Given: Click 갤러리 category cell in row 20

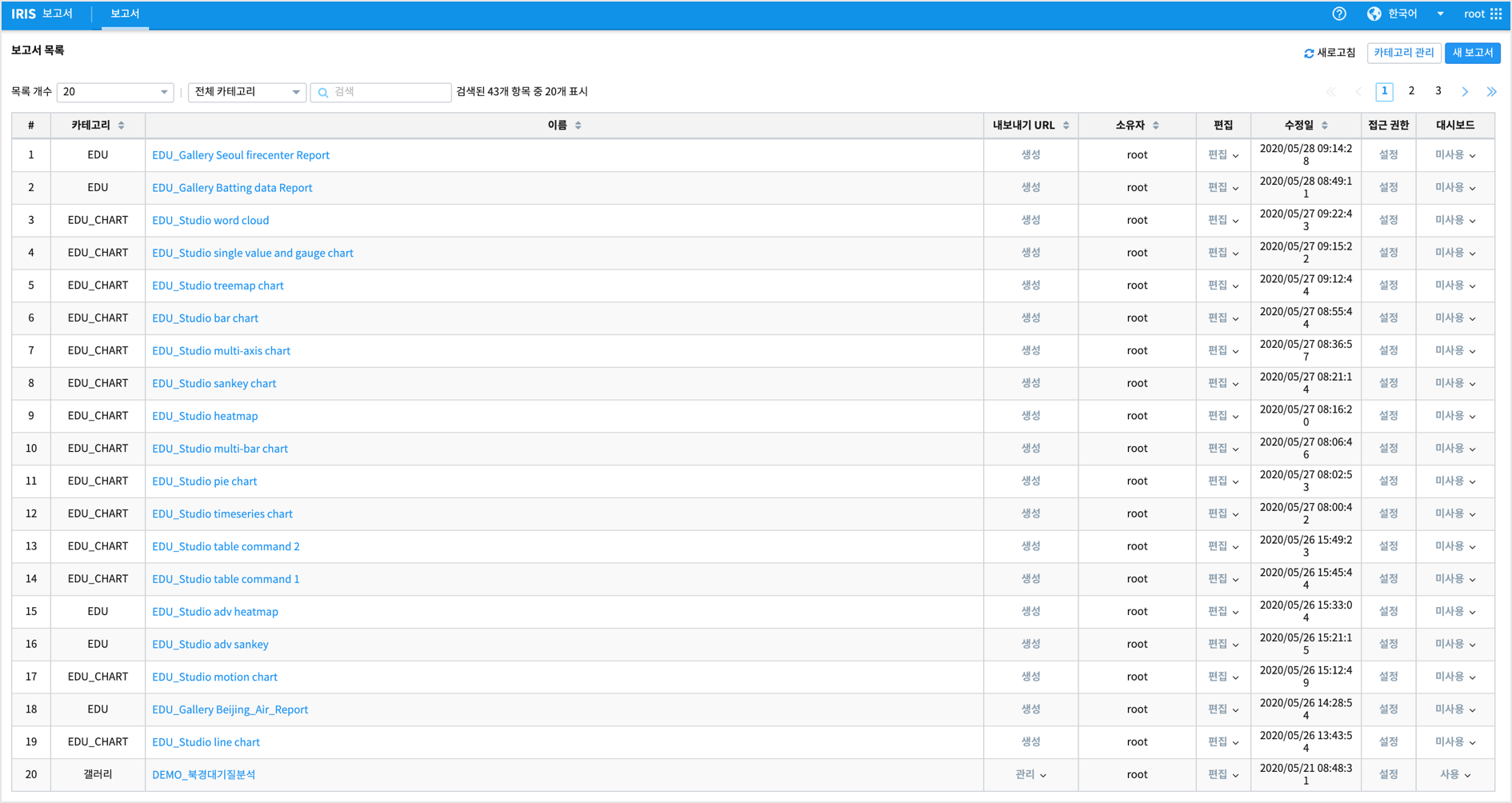Looking at the screenshot, I should coord(98,774).
